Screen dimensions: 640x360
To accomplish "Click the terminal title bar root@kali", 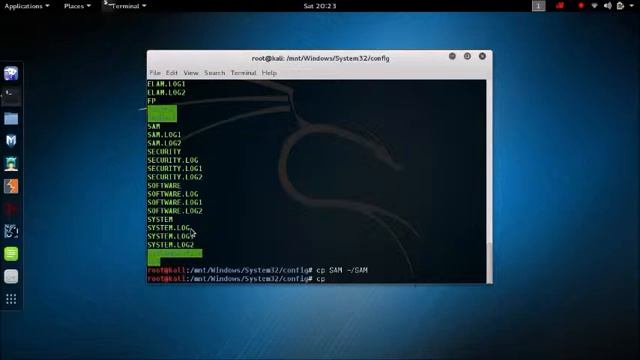I will pyautogui.click(x=320, y=58).
